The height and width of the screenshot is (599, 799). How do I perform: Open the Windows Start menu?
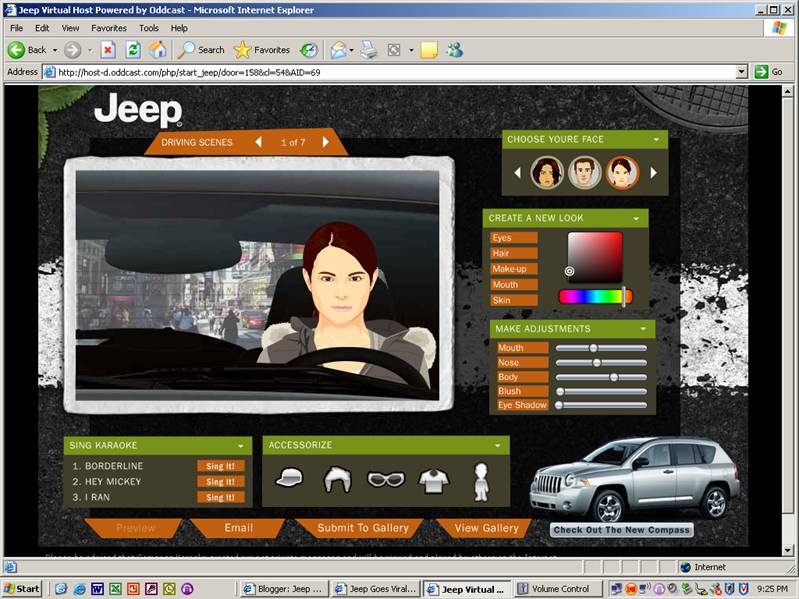[21, 589]
